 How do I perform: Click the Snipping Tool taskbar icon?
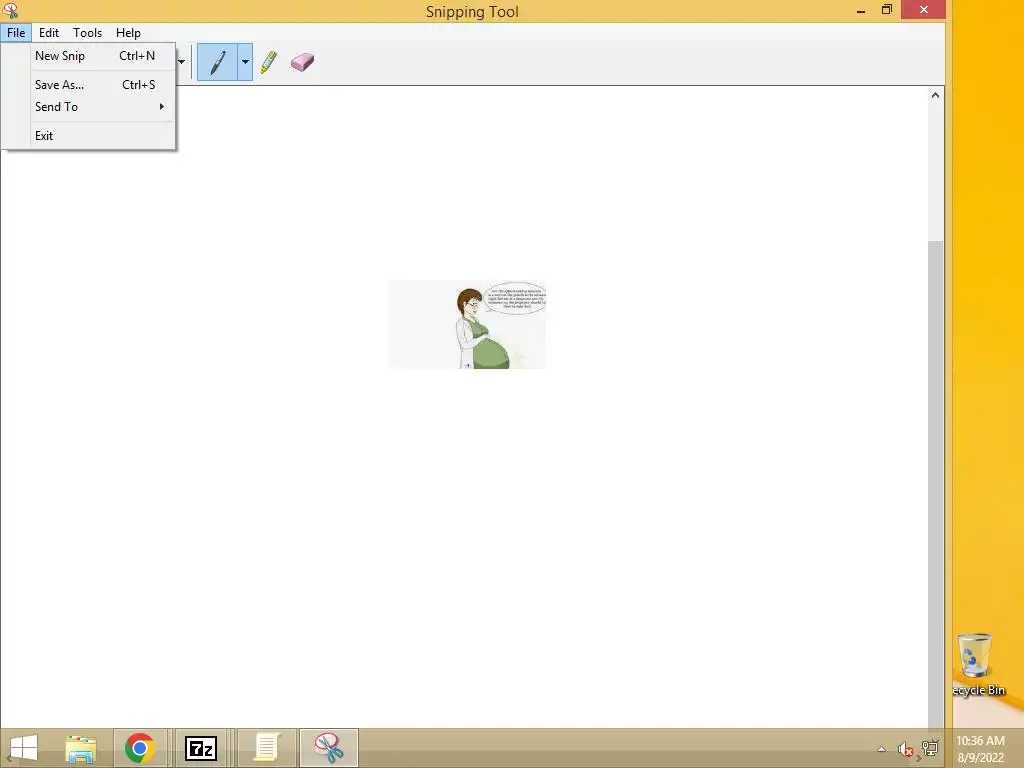328,748
